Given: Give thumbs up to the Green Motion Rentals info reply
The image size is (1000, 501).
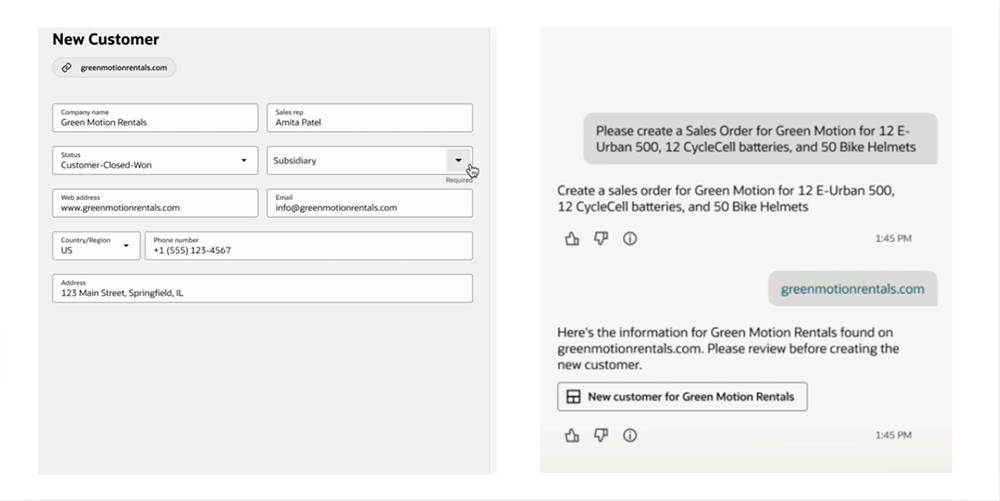Looking at the screenshot, I should [572, 435].
